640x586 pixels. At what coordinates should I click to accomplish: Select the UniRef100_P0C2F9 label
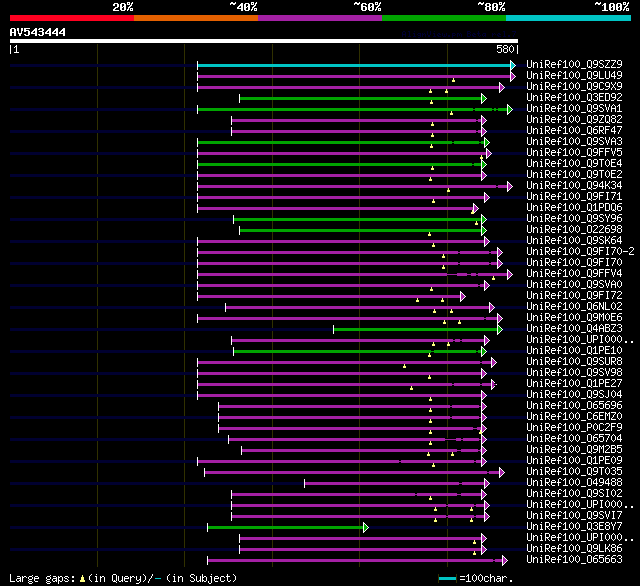[574, 428]
